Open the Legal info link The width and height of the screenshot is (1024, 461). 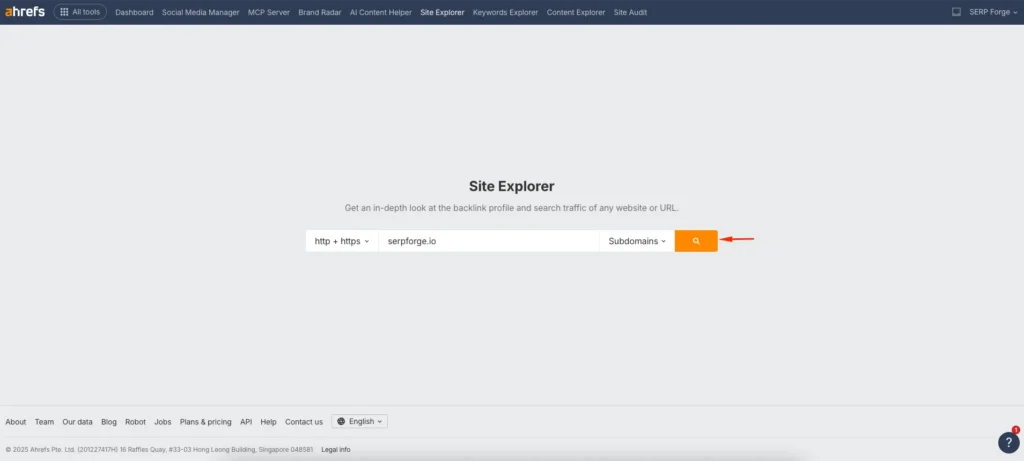336,449
